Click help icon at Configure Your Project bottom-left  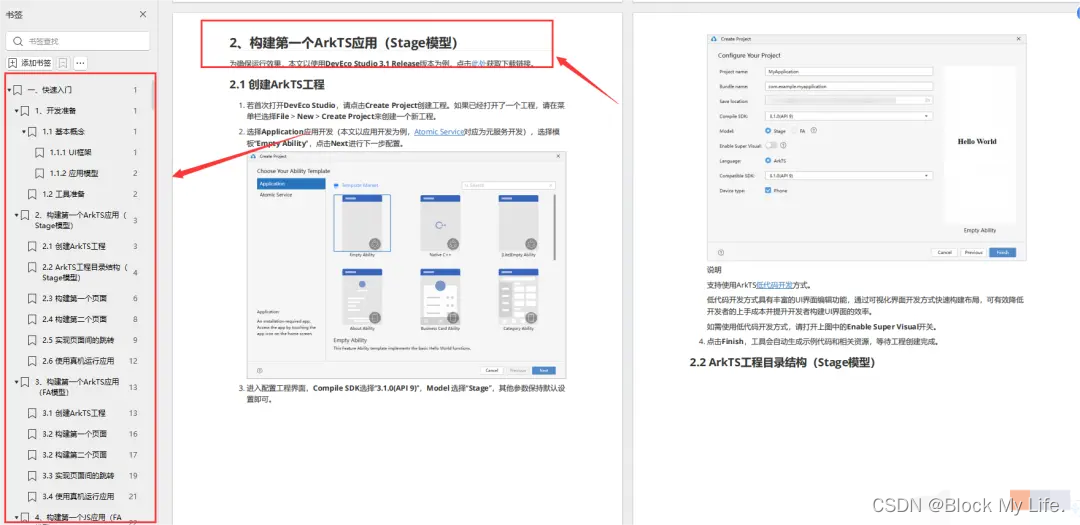point(720,253)
